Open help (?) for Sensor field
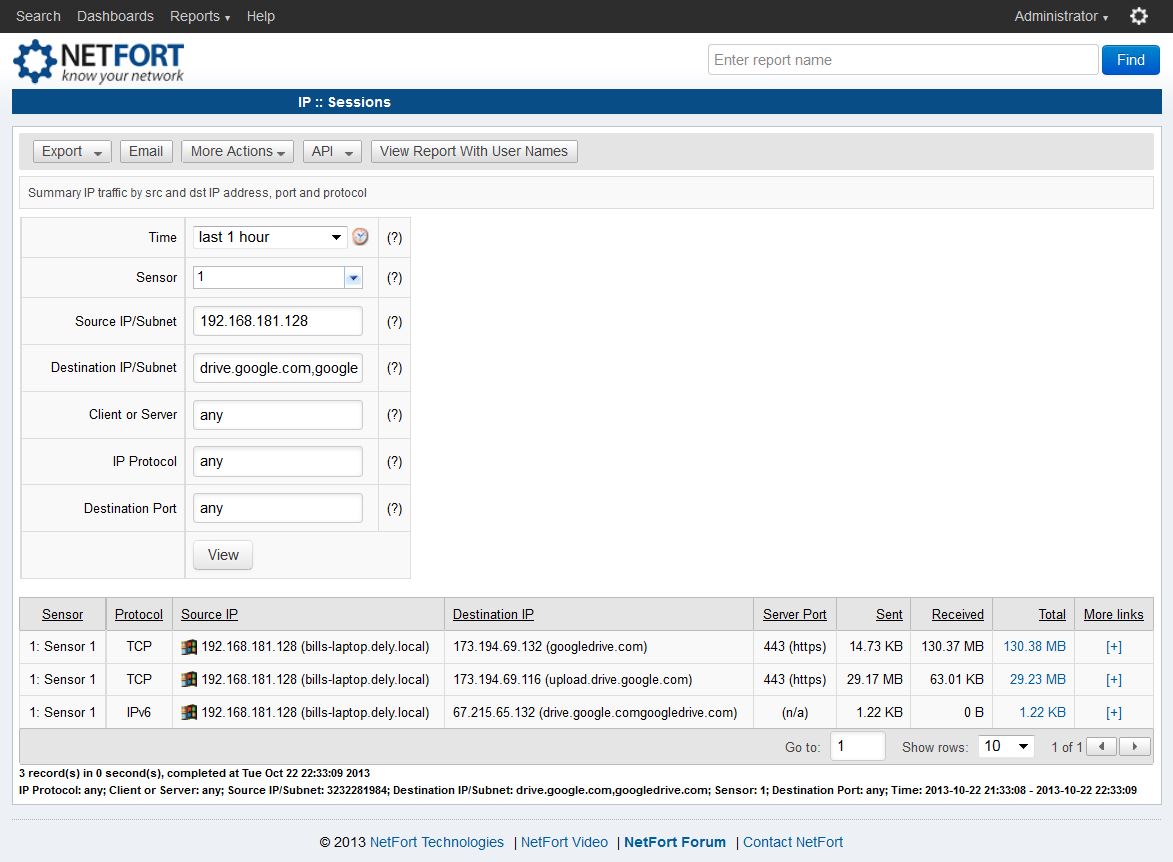Image resolution: width=1173 pixels, height=862 pixels. click(394, 278)
